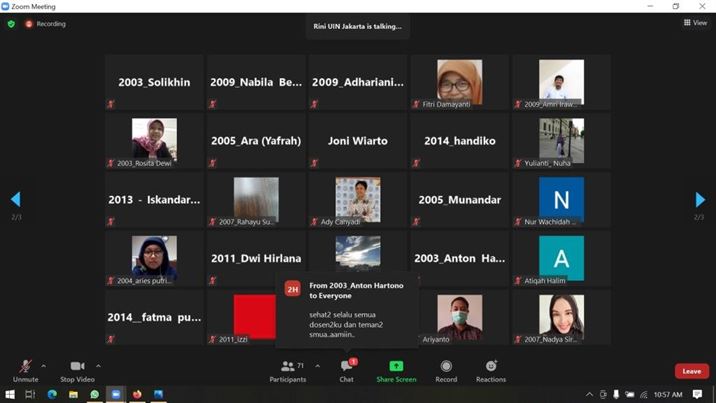Click the red Leave button
Viewport: 716px width, 403px height.
pyautogui.click(x=691, y=371)
